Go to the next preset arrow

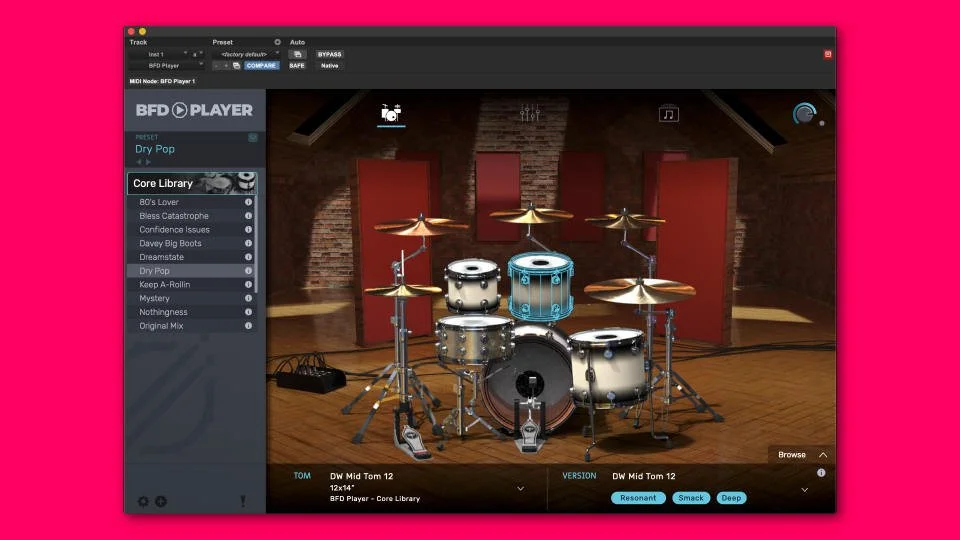148,162
